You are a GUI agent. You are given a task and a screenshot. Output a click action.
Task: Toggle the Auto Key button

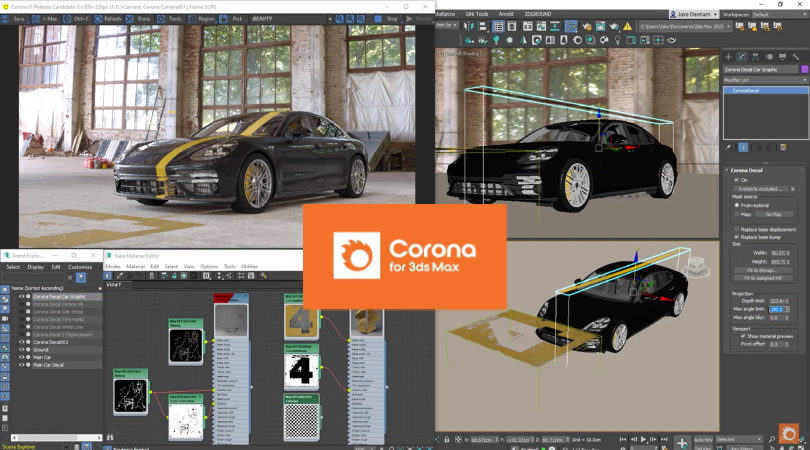pyautogui.click(x=703, y=439)
